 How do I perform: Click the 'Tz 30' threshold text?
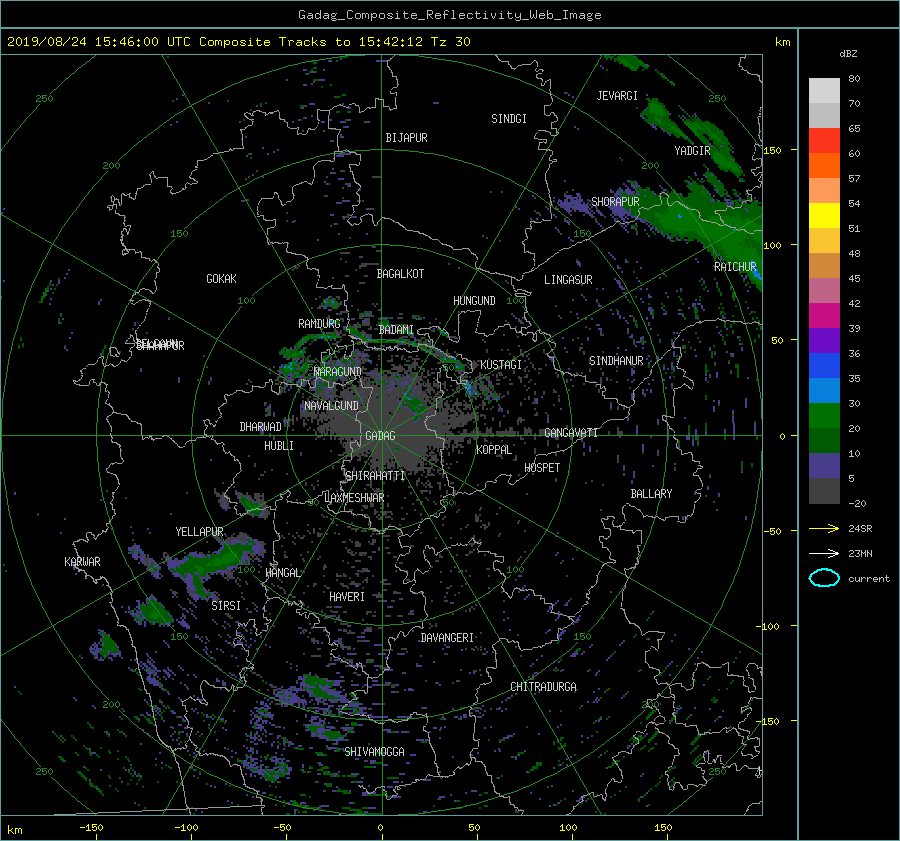449,42
